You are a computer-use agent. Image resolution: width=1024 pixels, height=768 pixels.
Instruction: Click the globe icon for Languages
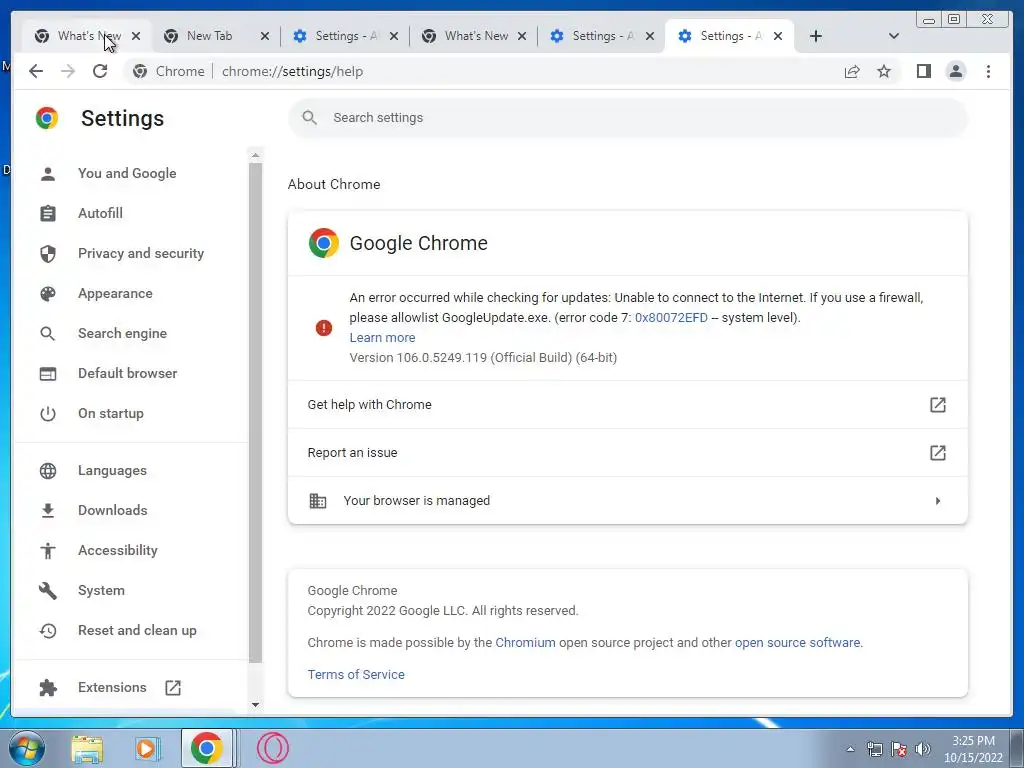(x=48, y=471)
